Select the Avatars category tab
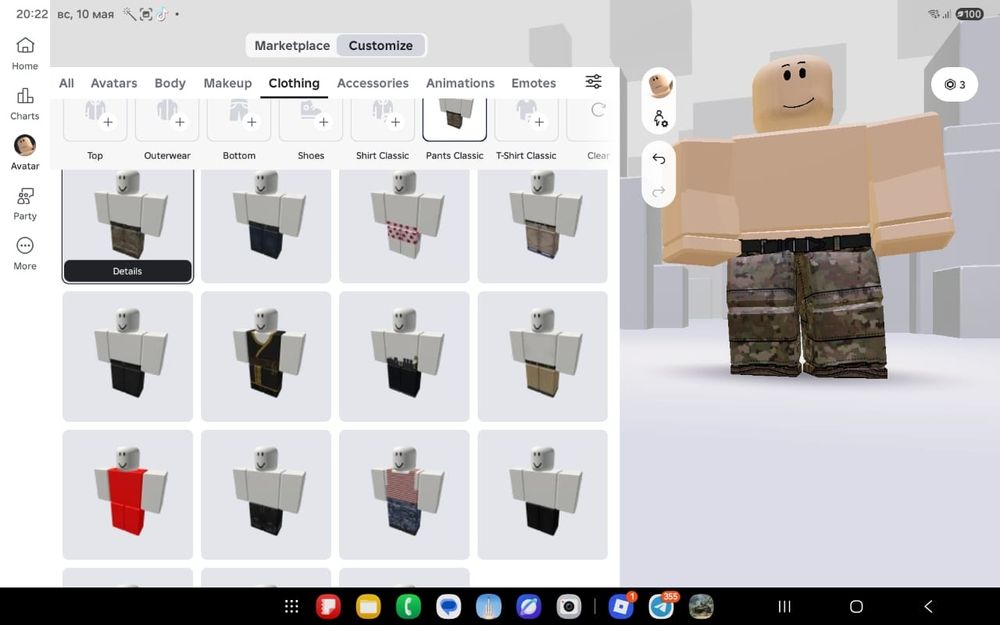 [x=114, y=83]
